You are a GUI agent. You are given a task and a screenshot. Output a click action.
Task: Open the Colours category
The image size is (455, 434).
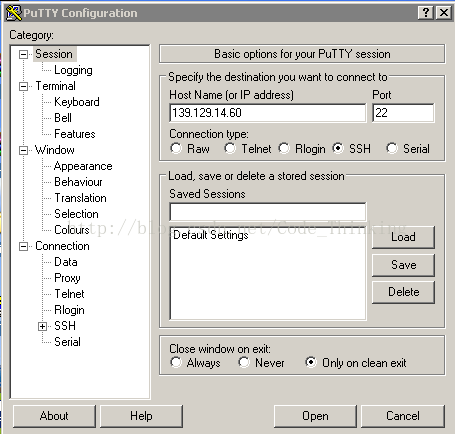[x=72, y=230]
